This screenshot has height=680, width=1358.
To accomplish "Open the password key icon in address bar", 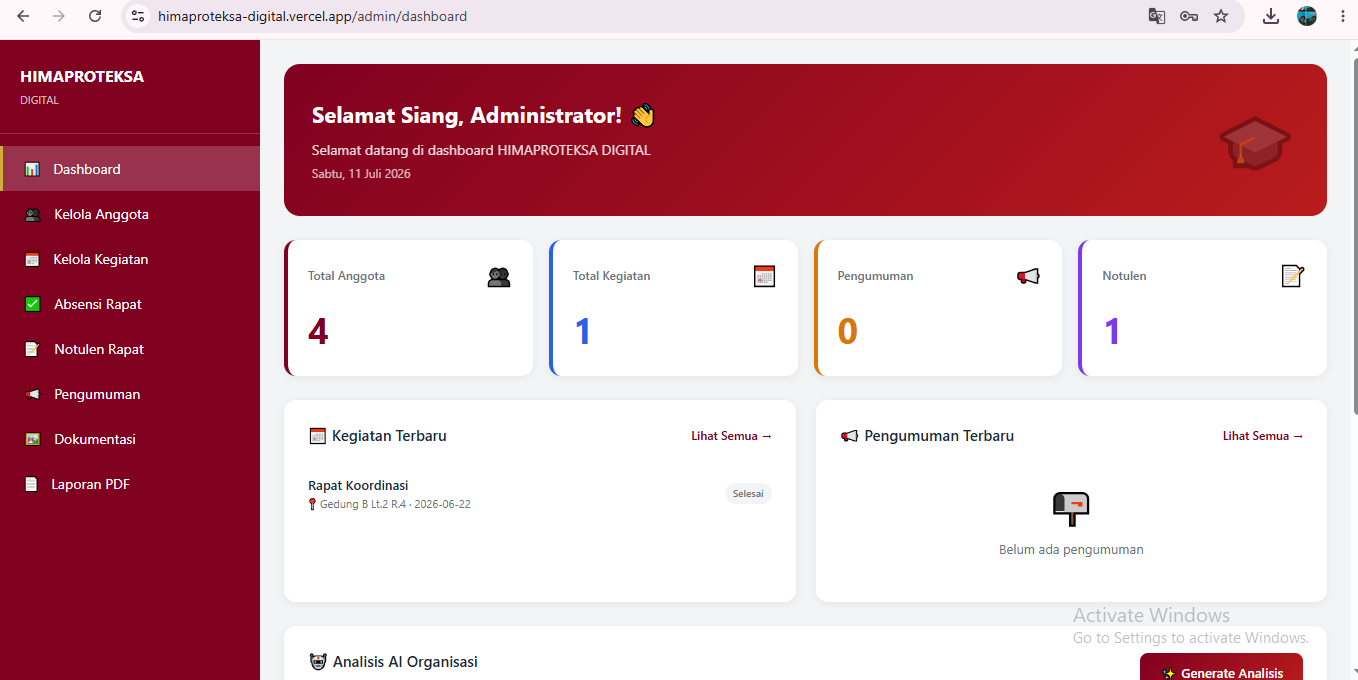I will point(1189,16).
